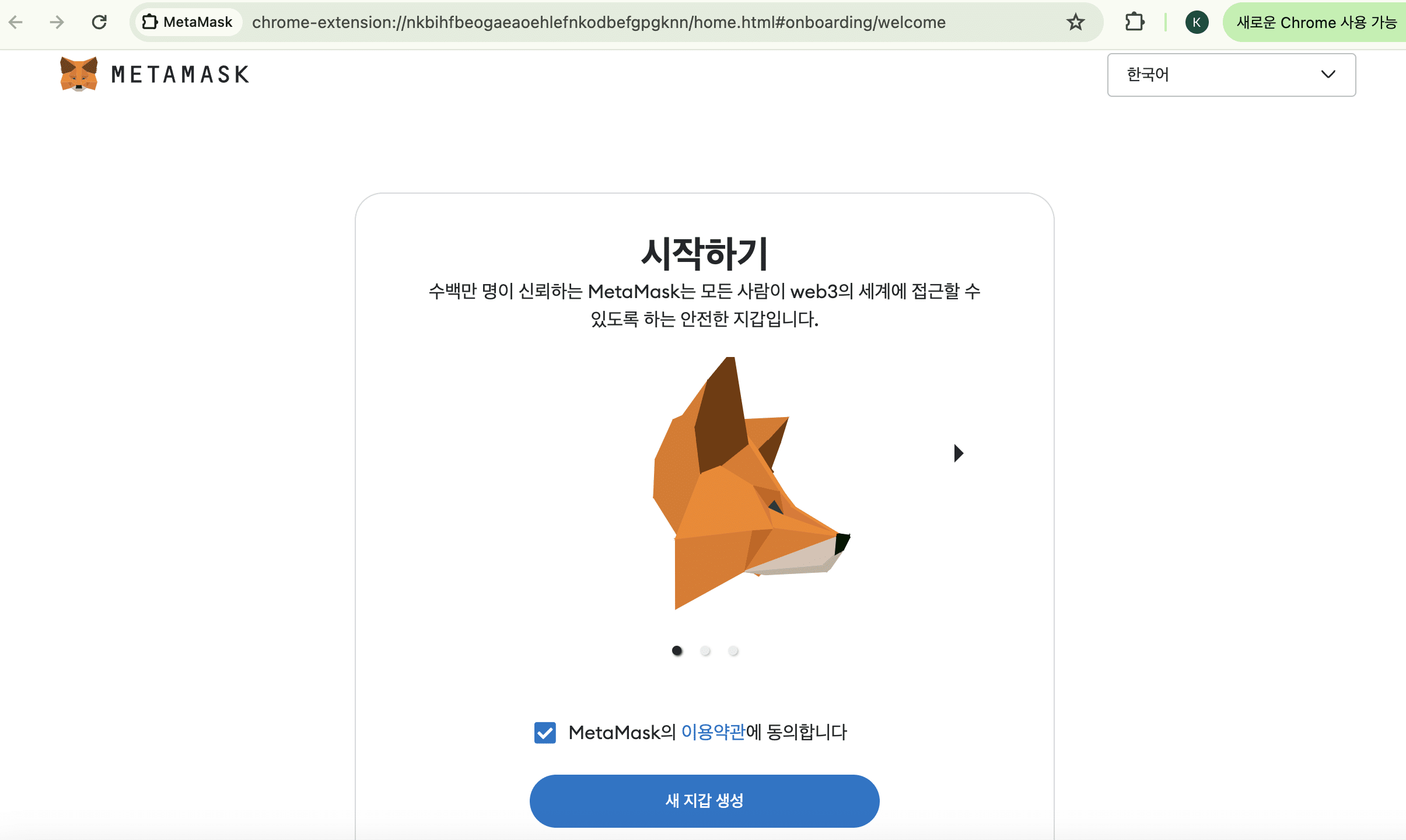Screen dimensions: 1406x840
Task: Click the MetaMask fox logo in header
Action: click(79, 74)
